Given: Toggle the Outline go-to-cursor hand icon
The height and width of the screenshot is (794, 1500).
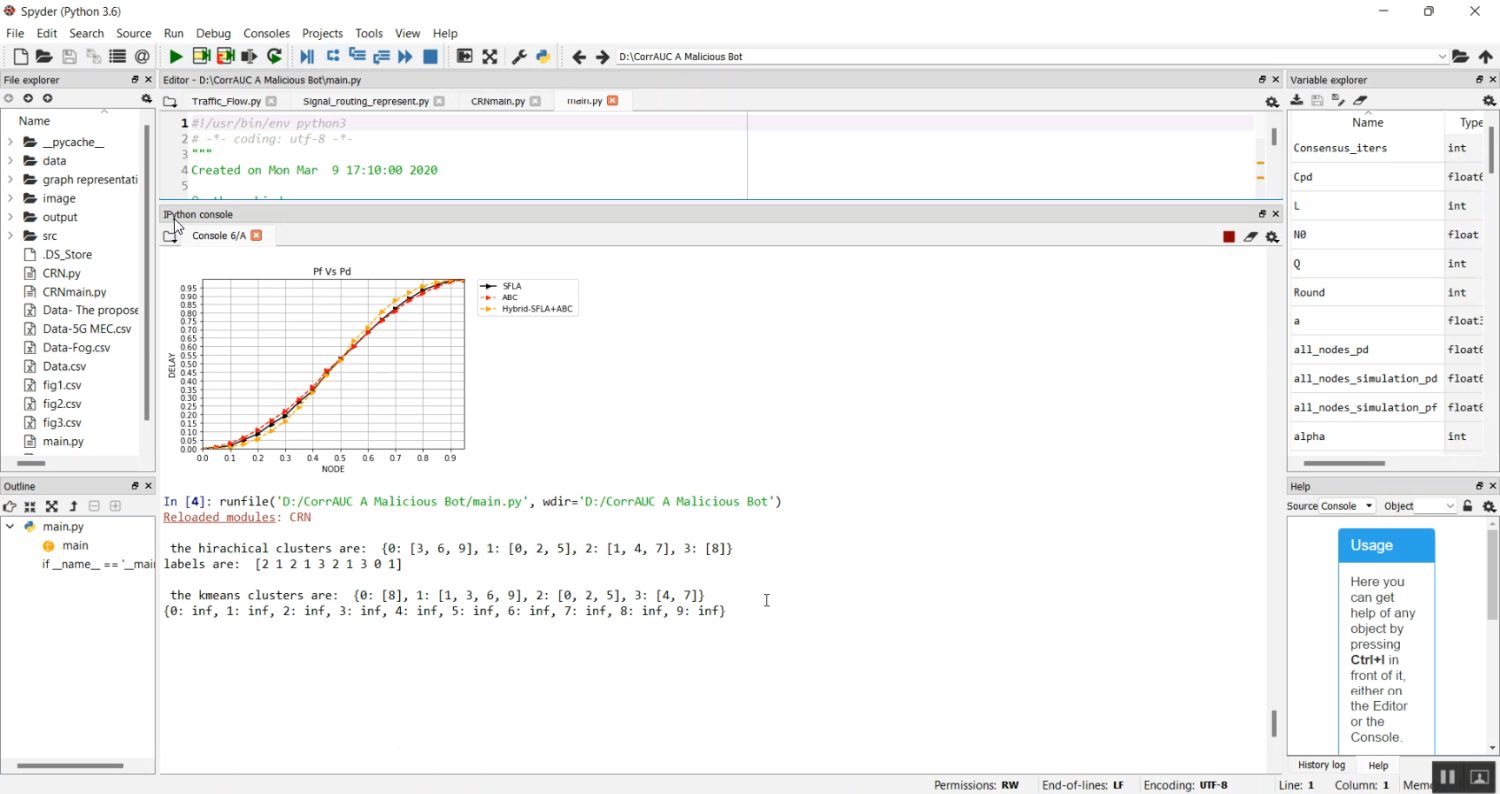Looking at the screenshot, I should point(10,507).
